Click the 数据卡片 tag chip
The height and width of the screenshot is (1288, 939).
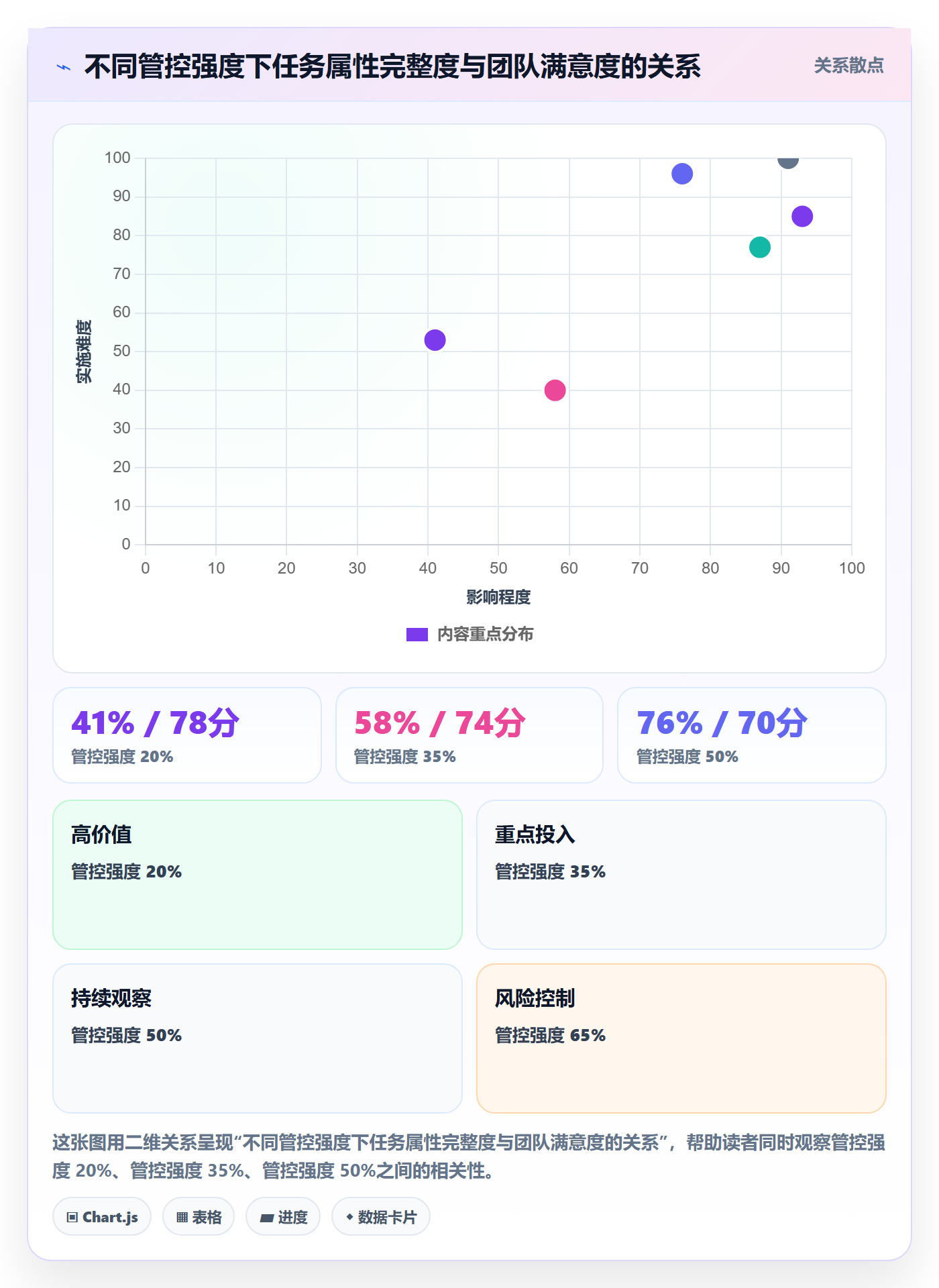[381, 1216]
